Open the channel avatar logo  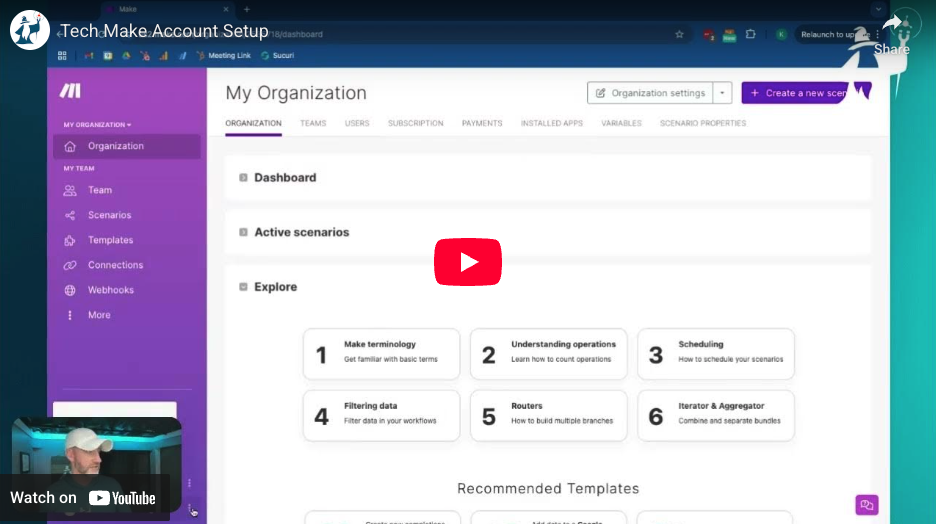point(29,30)
